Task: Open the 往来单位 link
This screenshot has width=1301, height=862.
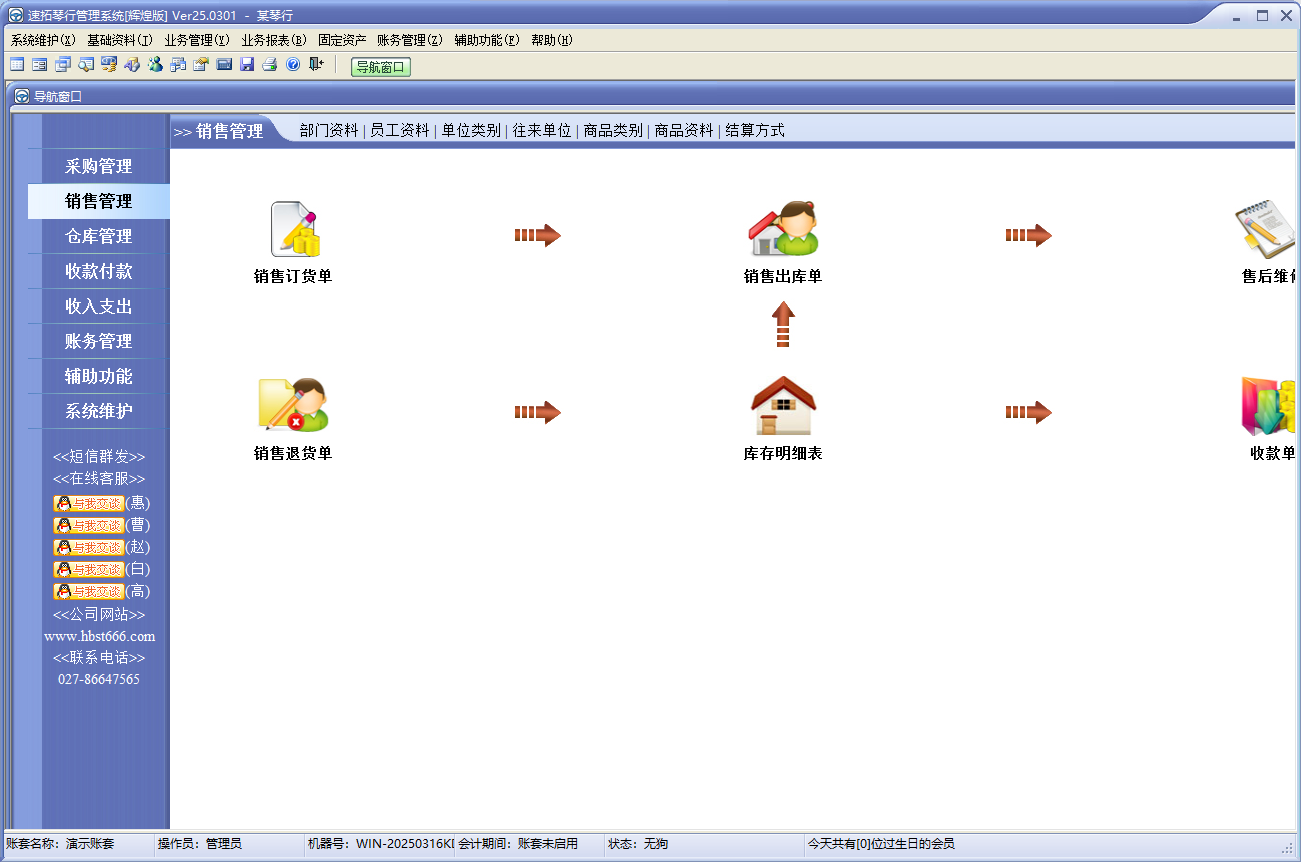Action: click(542, 130)
